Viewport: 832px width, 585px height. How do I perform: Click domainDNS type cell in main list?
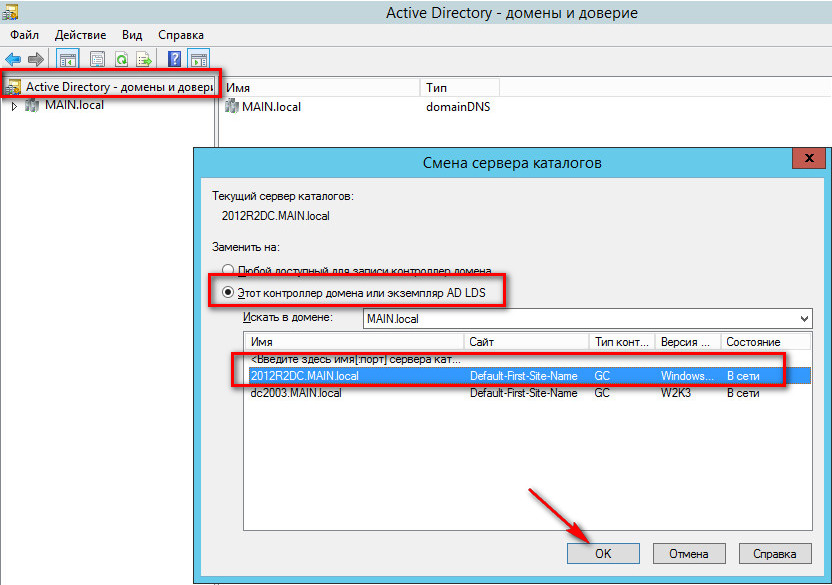point(458,107)
